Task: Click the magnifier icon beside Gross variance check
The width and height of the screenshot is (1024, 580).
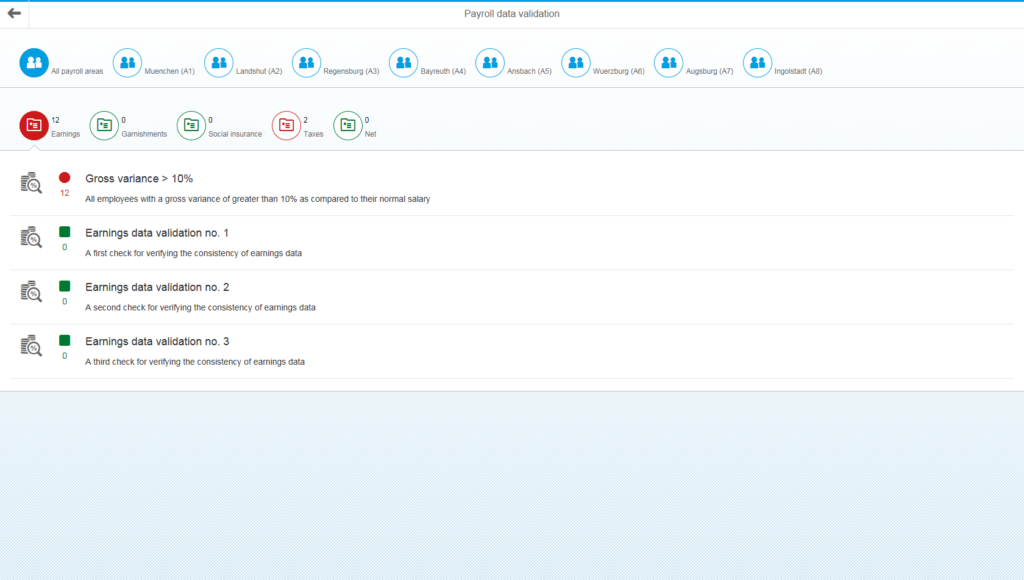Action: coord(31,182)
